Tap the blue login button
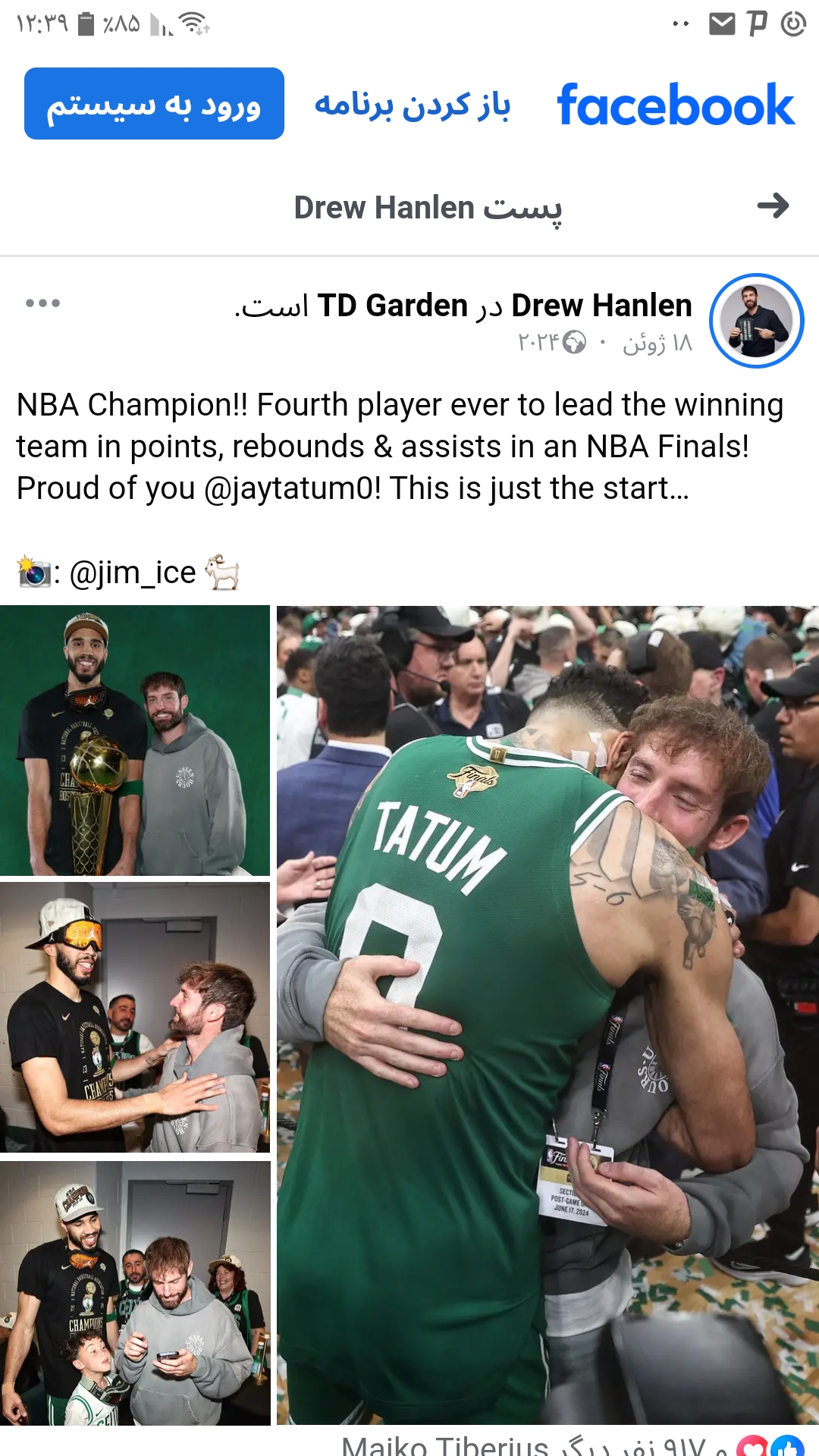This screenshot has width=819, height=1456. coord(154,104)
